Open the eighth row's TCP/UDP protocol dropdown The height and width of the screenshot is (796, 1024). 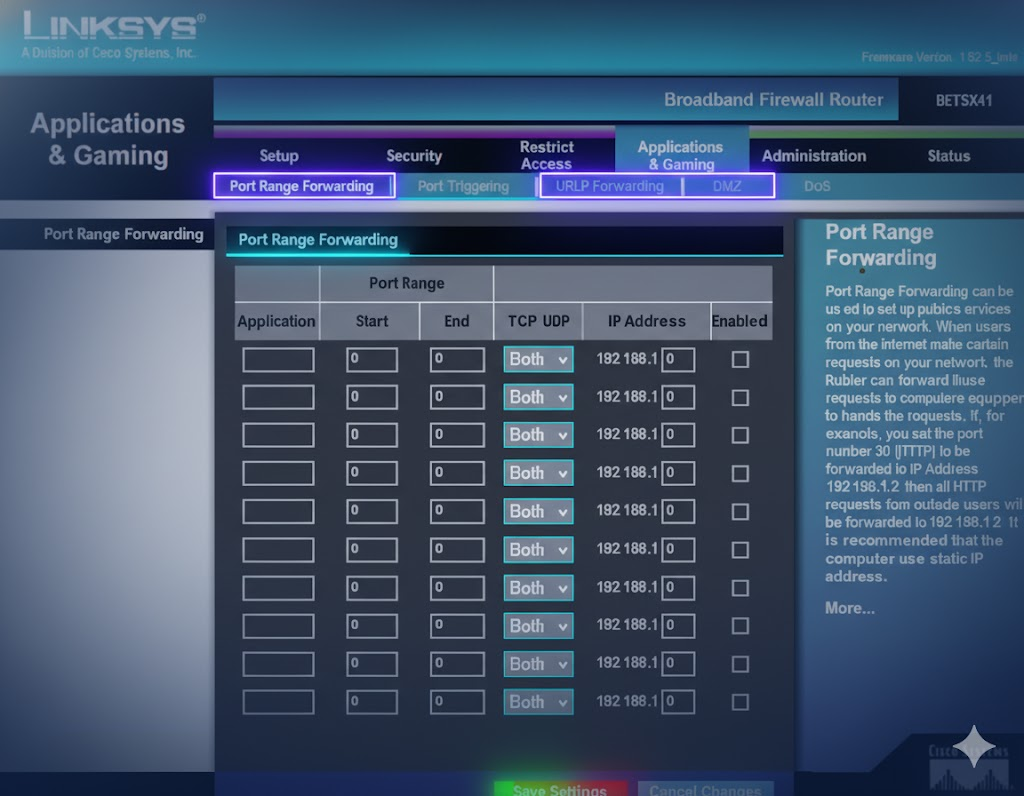pos(538,626)
